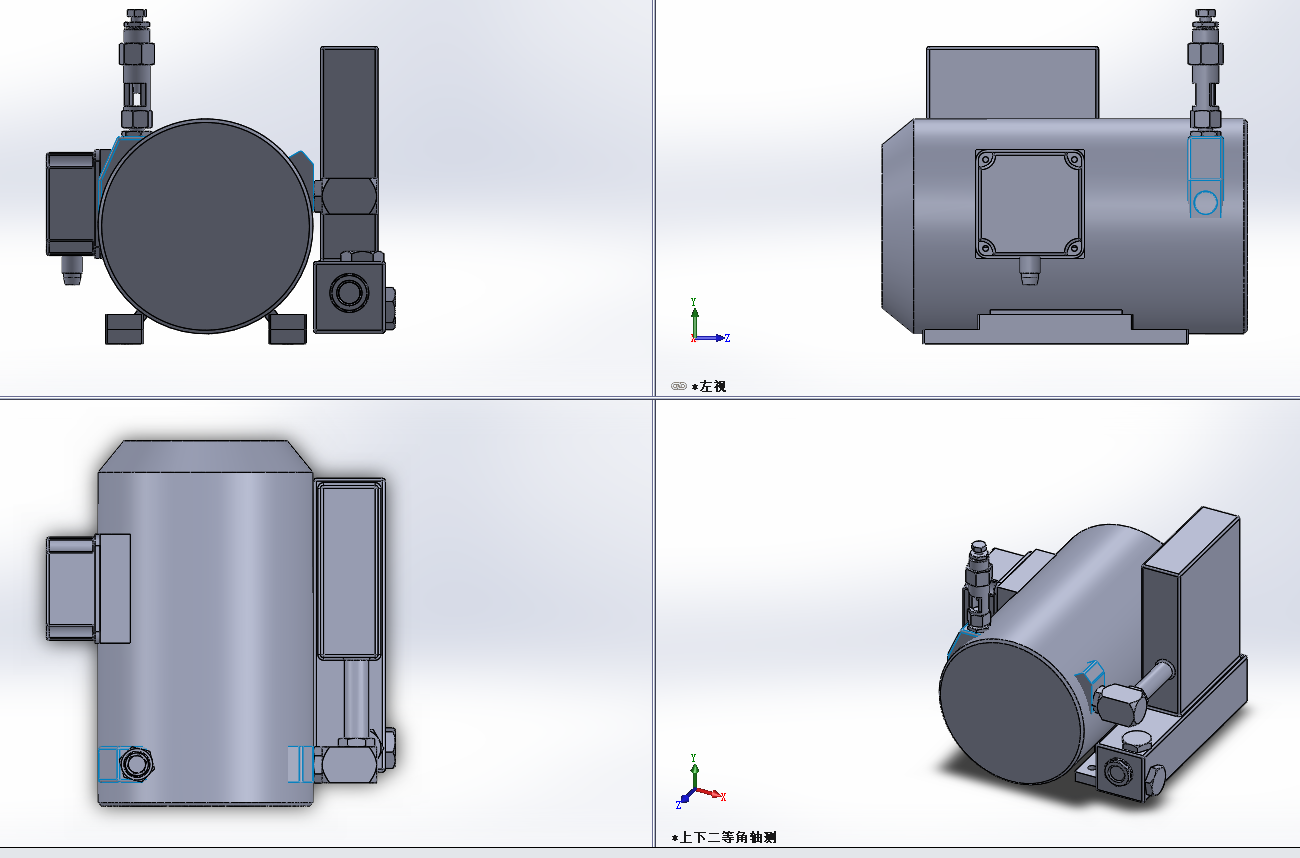1300x858 pixels.
Task: Select the square junction box cover in 左视 viewport
Action: coord(1030,203)
